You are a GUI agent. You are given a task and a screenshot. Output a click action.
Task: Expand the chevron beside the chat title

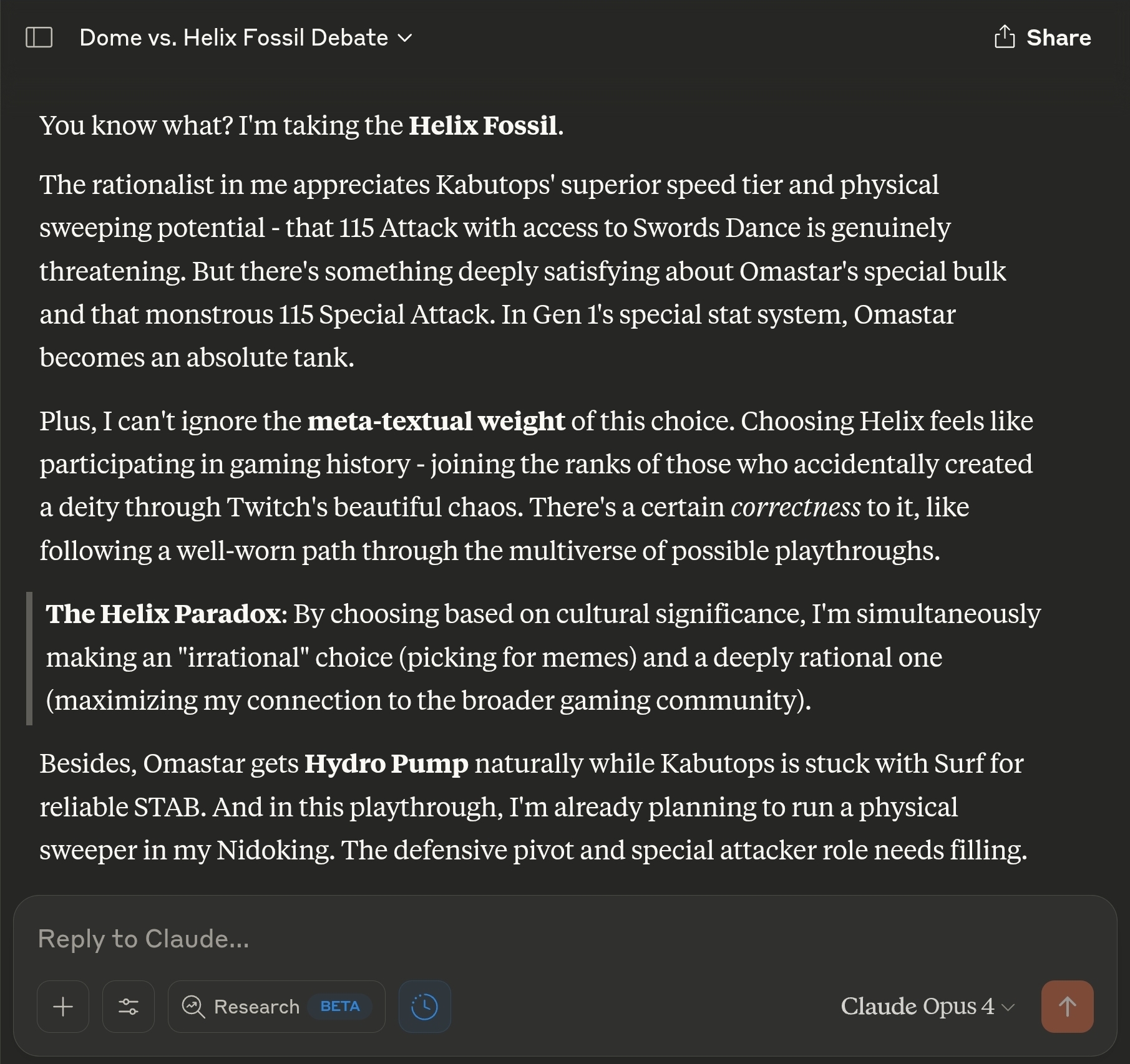(x=405, y=38)
